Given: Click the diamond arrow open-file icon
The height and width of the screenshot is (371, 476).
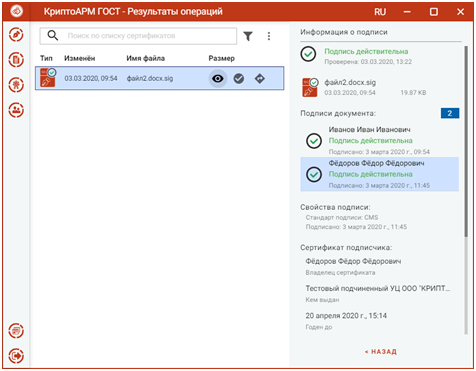Looking at the screenshot, I should pyautogui.click(x=260, y=79).
